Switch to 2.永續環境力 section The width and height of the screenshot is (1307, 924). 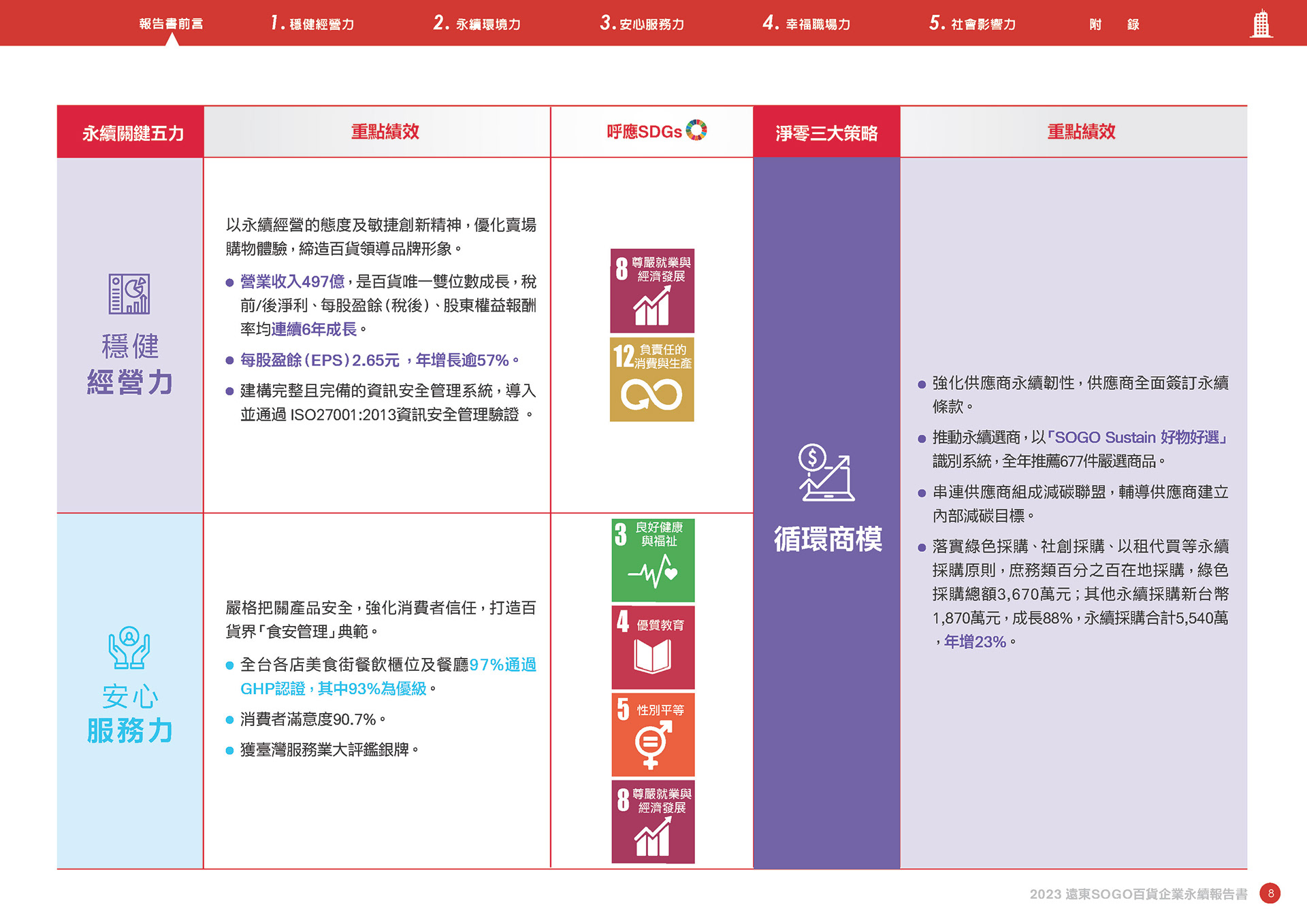[477, 24]
